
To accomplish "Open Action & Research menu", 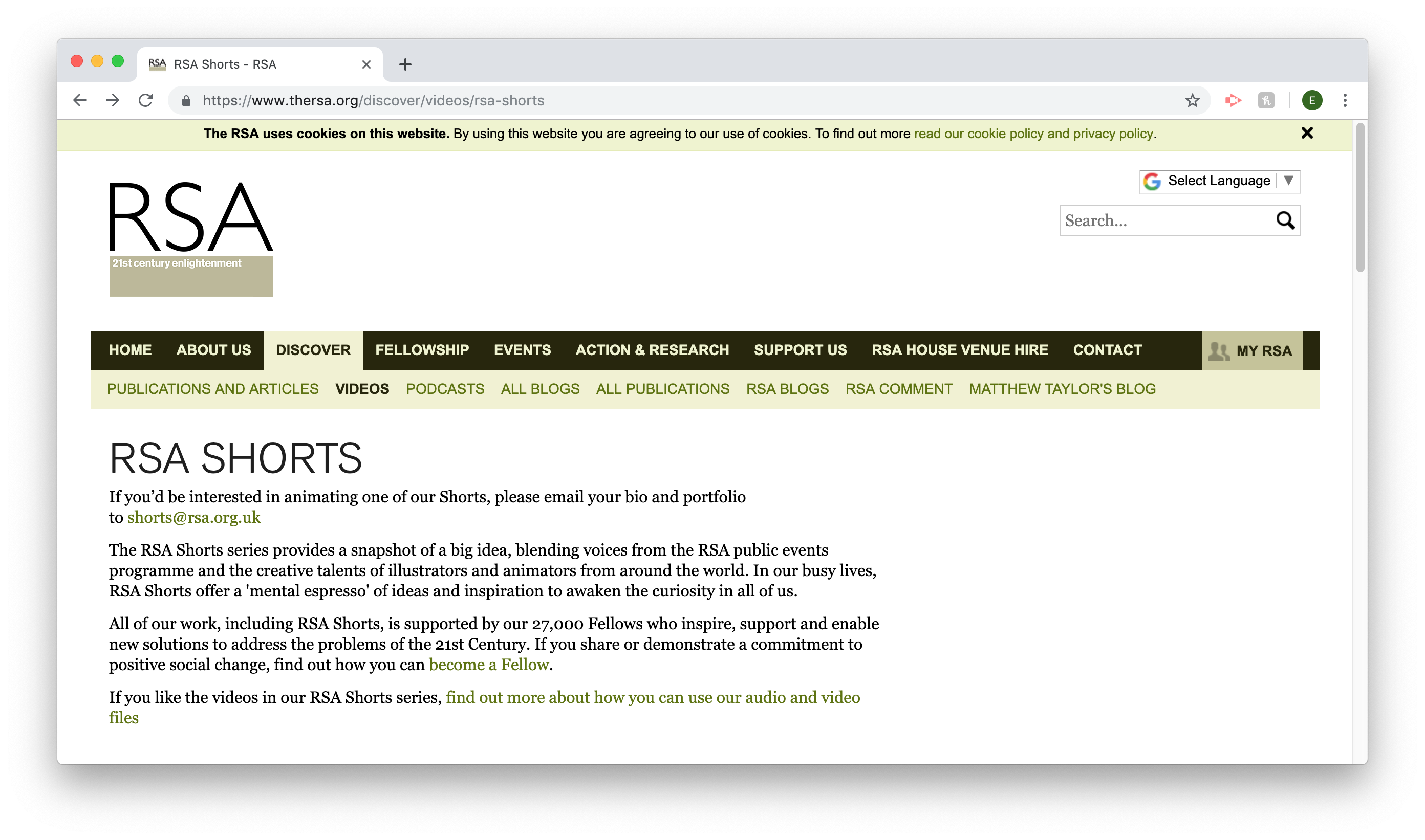I will coord(652,350).
